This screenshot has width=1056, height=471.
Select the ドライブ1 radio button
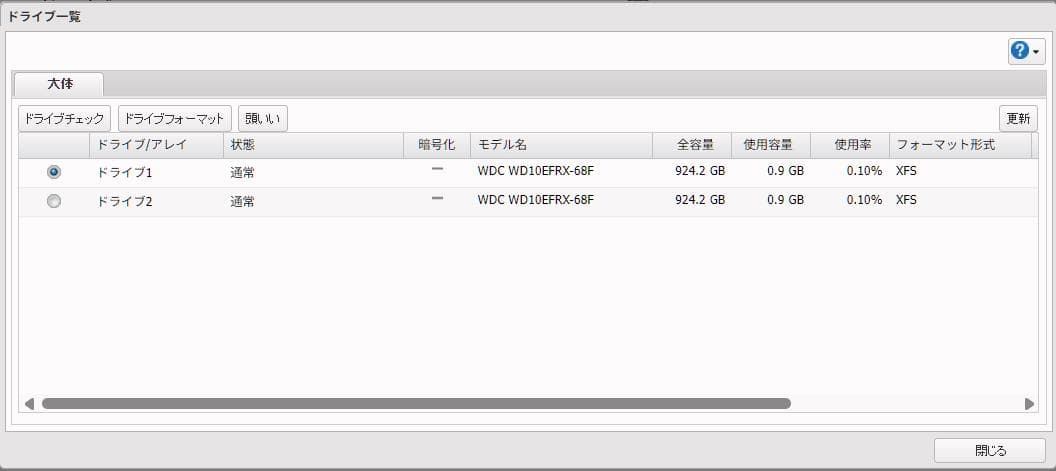pyautogui.click(x=54, y=172)
